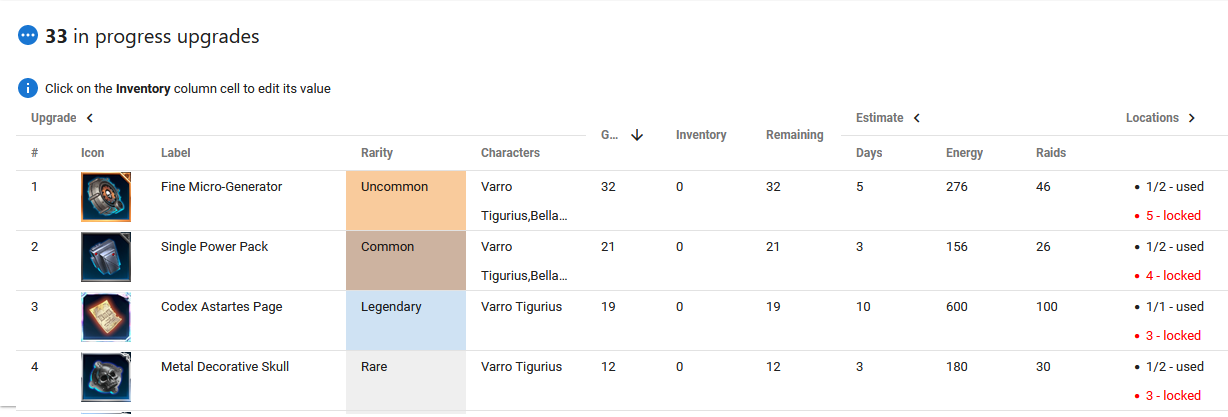Collapse the Upgrade column group

(90, 118)
